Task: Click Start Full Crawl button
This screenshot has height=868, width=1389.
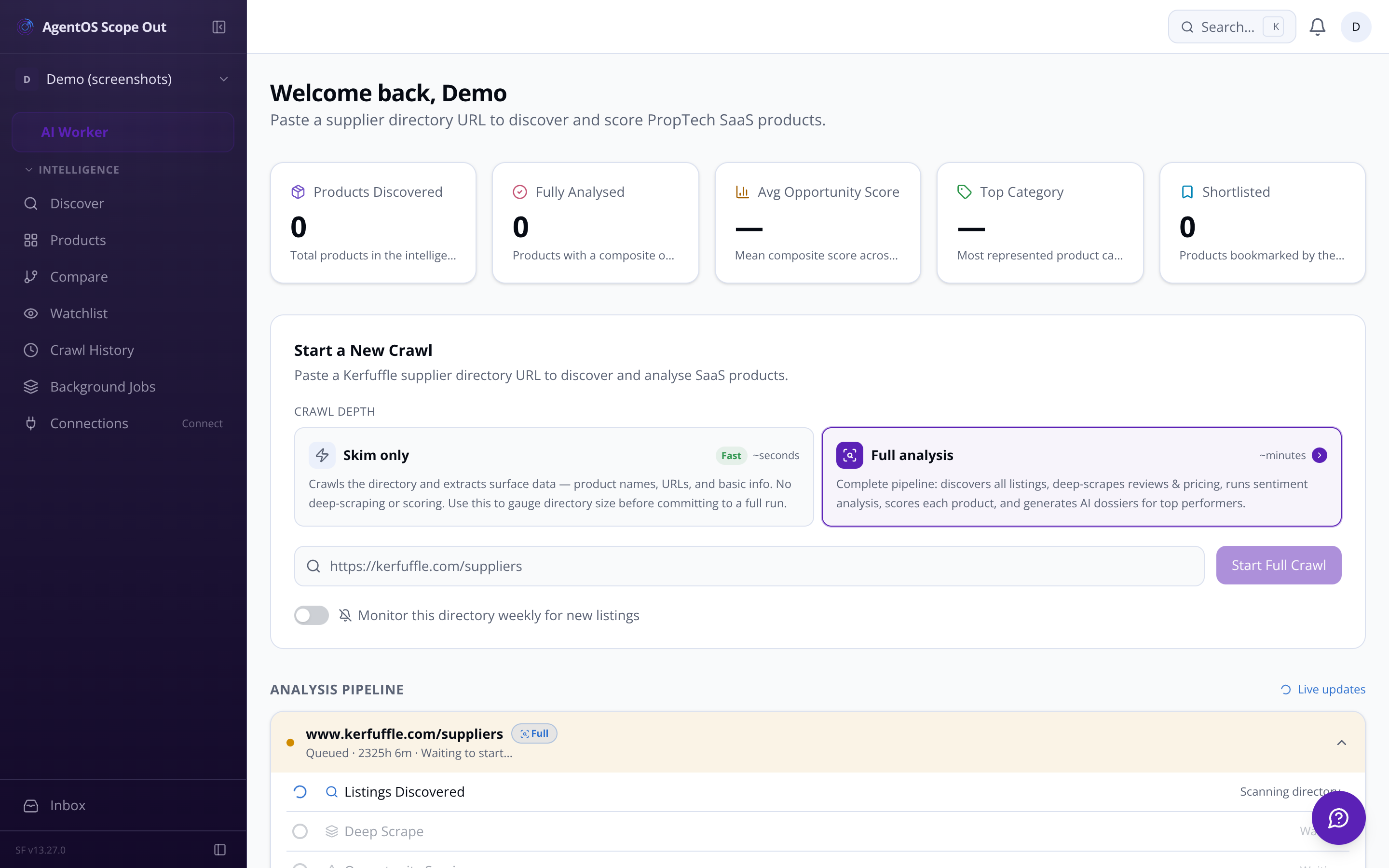Action: click(1278, 566)
